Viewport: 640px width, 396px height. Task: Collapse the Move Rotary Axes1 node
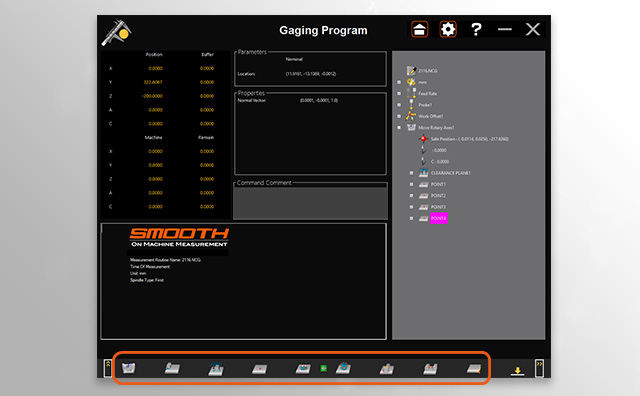pyautogui.click(x=399, y=127)
